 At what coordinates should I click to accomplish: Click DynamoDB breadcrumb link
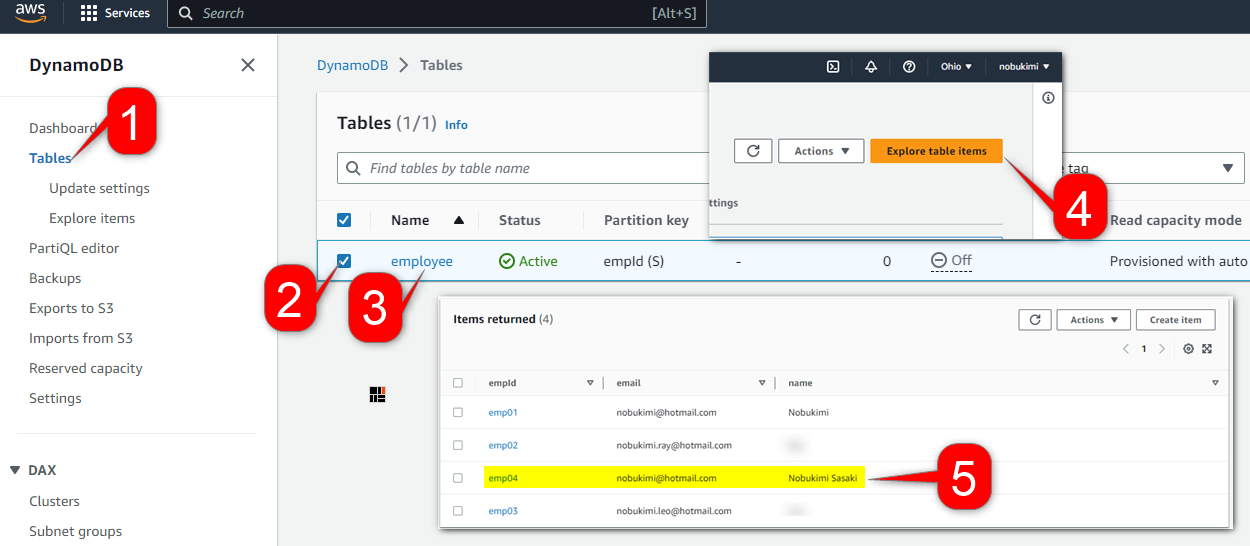(353, 65)
